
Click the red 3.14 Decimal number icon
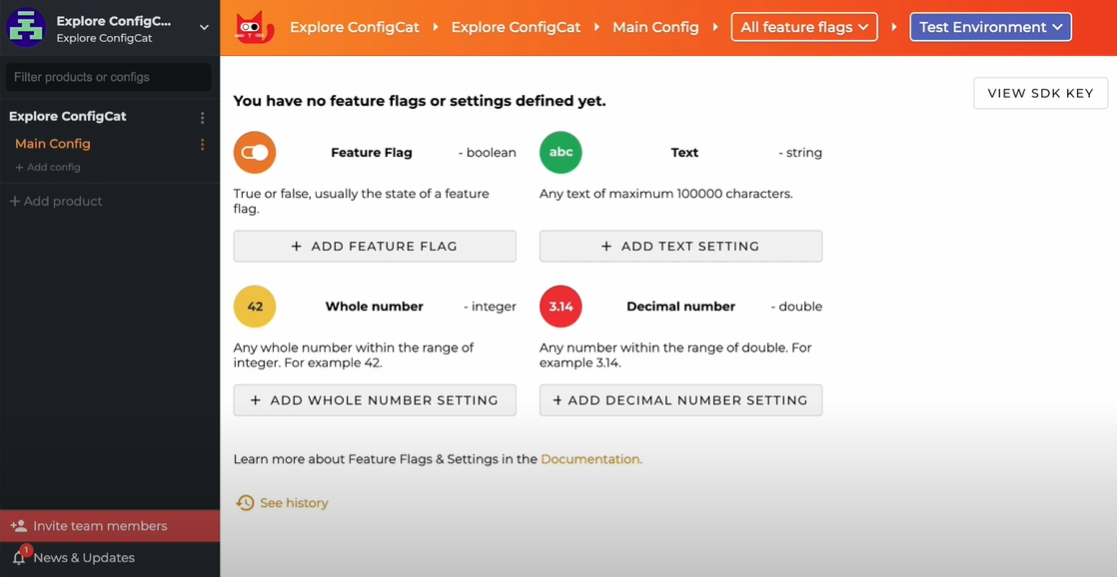coord(560,307)
